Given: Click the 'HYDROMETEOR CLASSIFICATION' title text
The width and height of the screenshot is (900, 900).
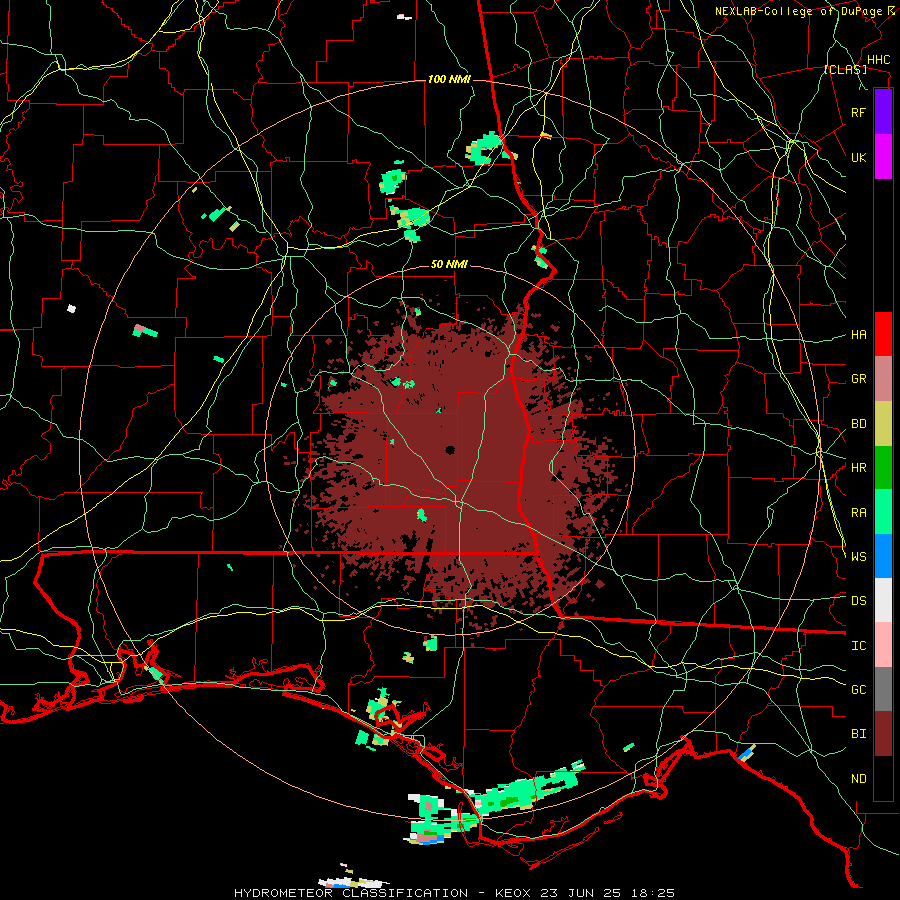Looking at the screenshot, I should coord(351,893).
